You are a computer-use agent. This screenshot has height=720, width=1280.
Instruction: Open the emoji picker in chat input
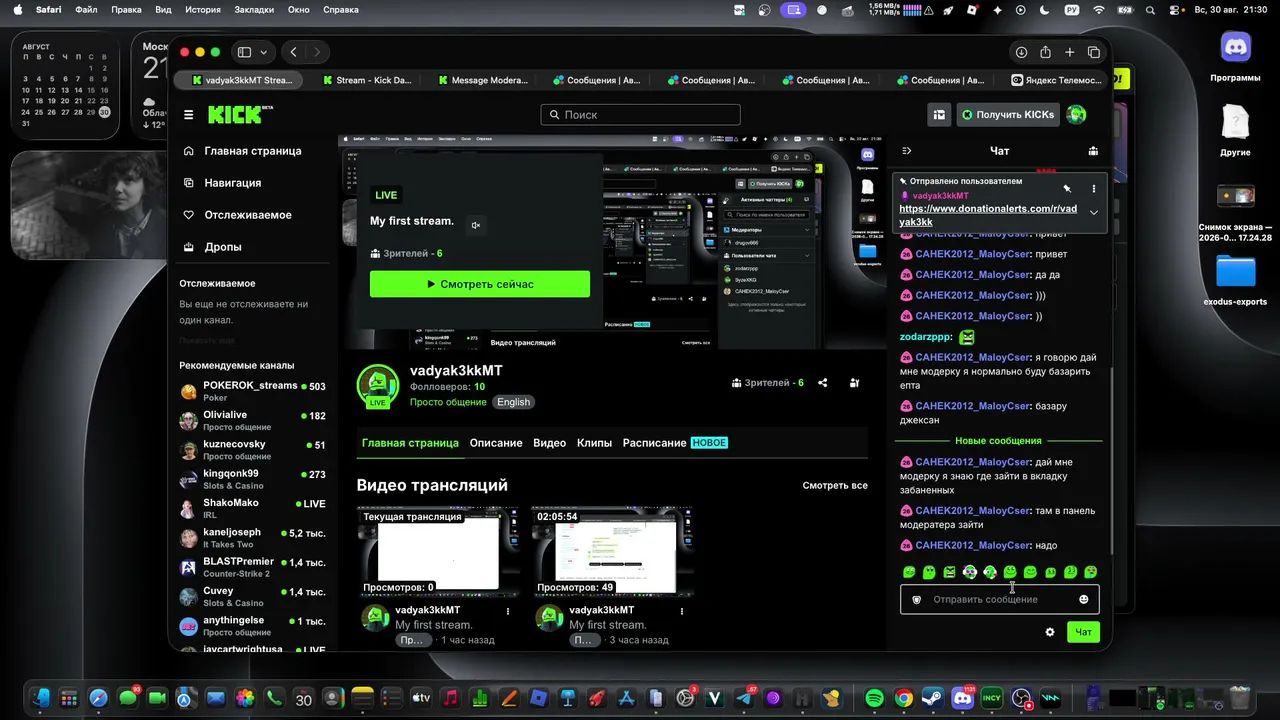click(x=1083, y=599)
